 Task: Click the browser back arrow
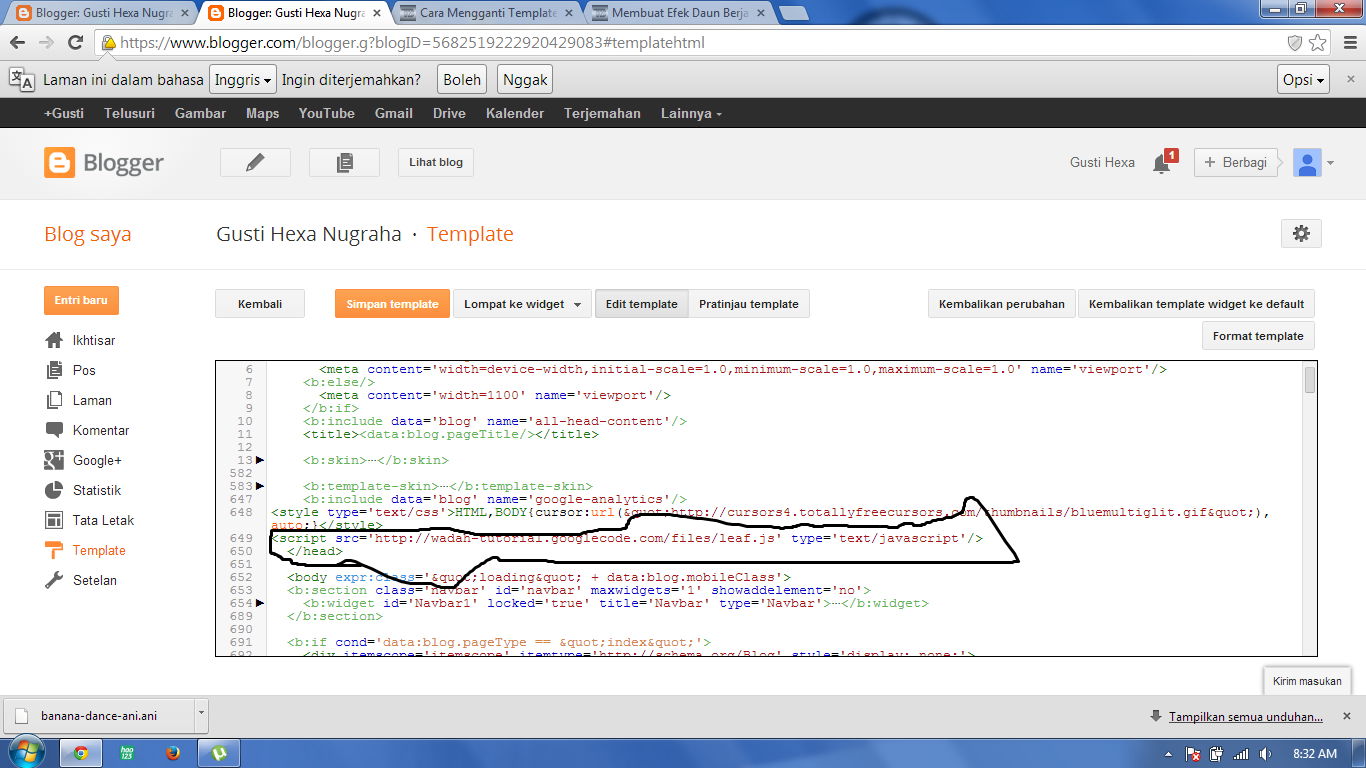(17, 43)
